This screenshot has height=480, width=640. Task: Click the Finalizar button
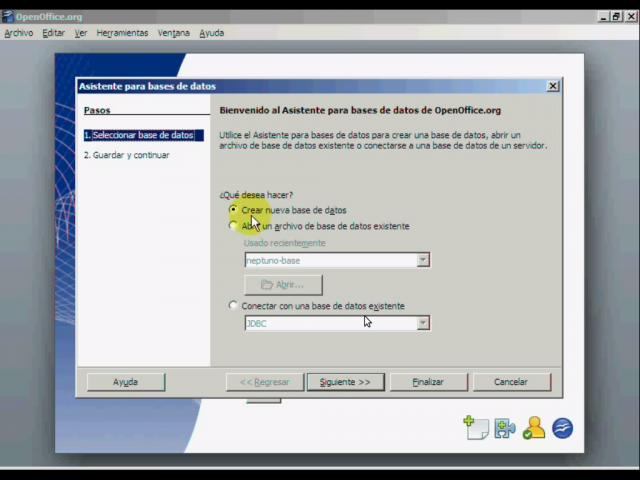[428, 382]
